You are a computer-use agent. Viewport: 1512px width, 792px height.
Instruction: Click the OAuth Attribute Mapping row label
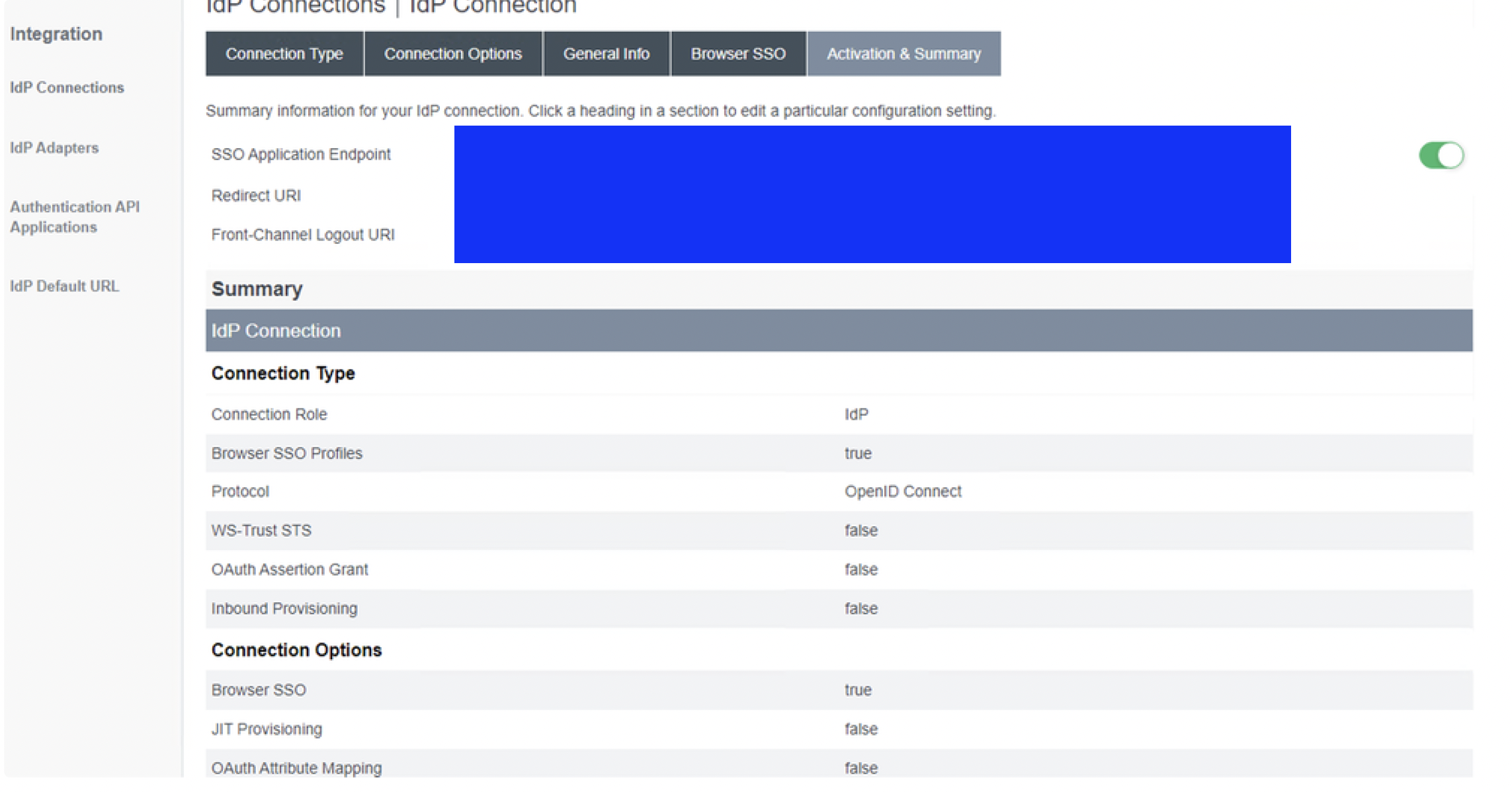point(296,768)
